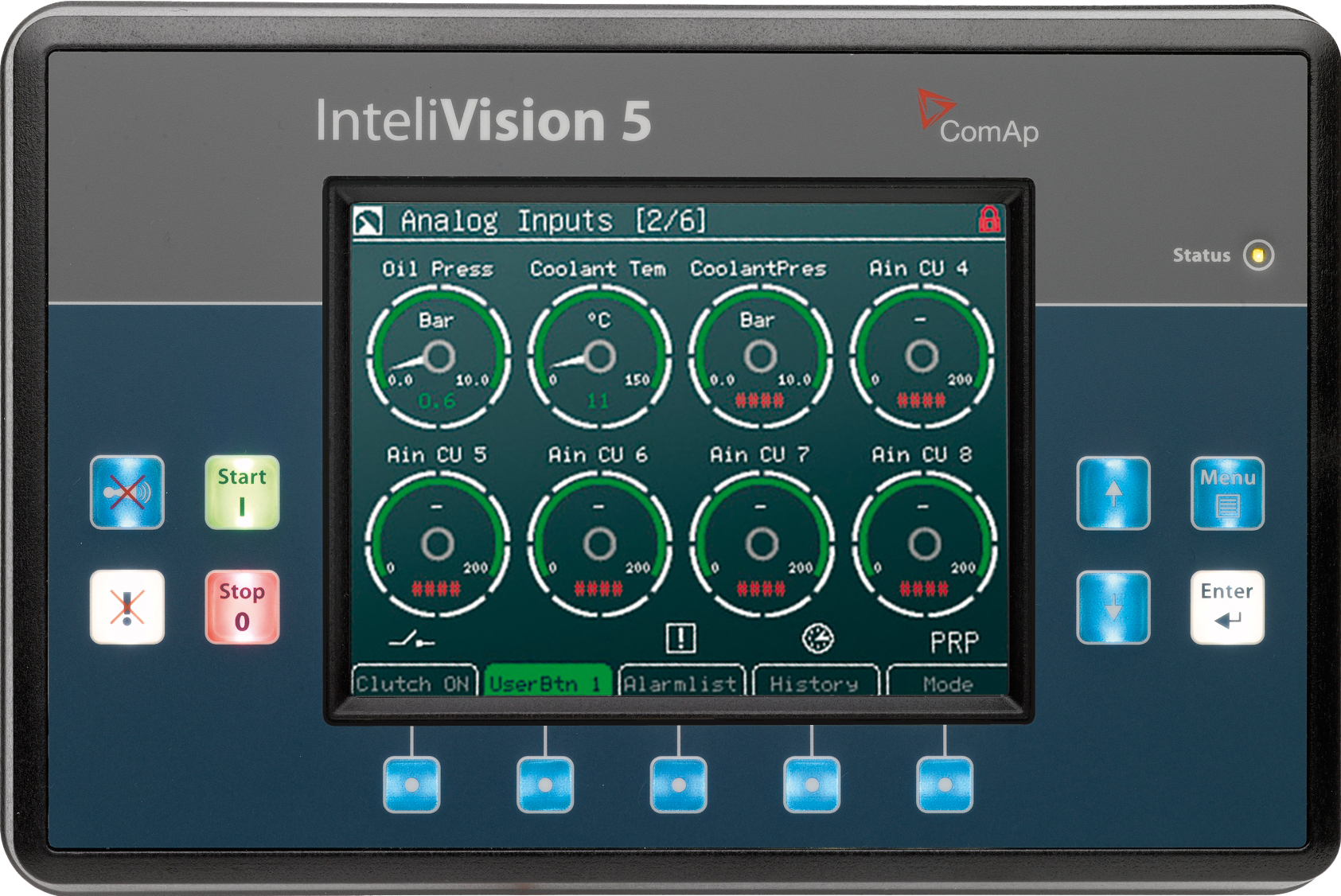Image resolution: width=1341 pixels, height=896 pixels.
Task: Push the physical key under UserBtn 1
Action: coord(545,785)
